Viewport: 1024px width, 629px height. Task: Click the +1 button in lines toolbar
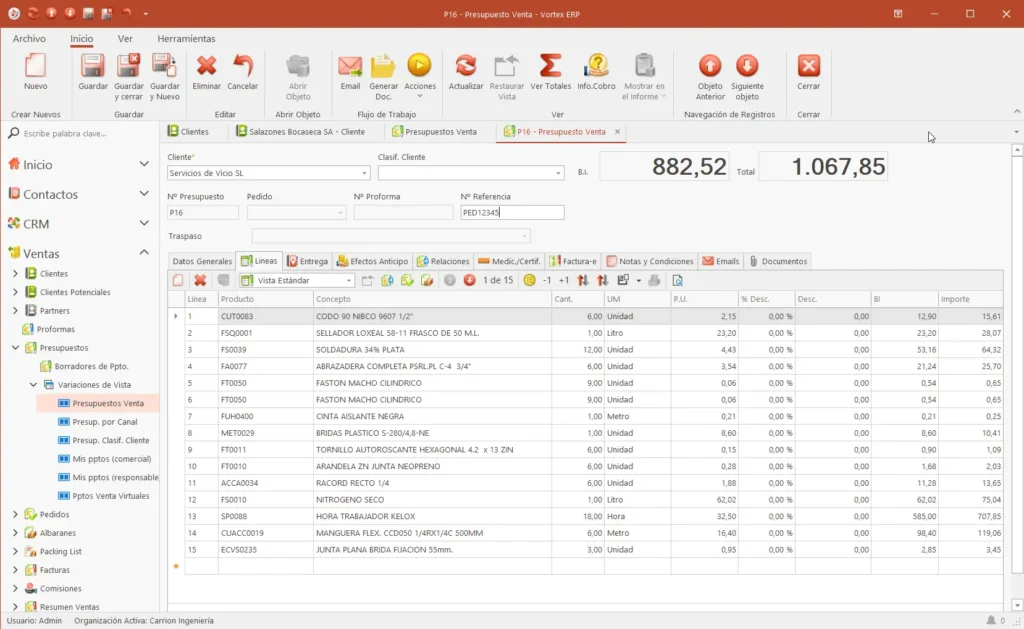click(x=564, y=280)
